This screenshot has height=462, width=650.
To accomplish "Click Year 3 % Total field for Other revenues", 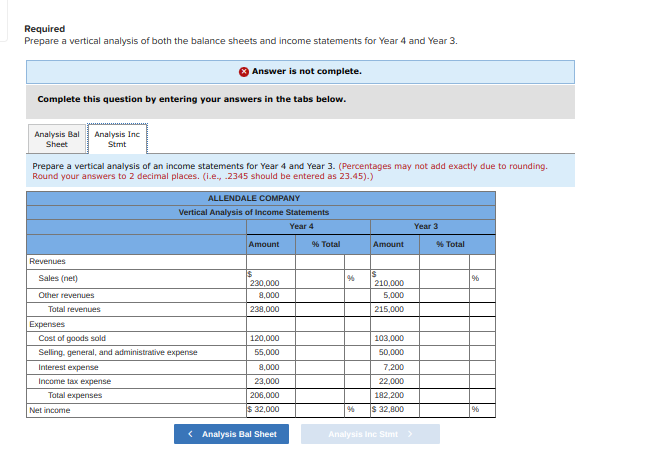I will click(x=444, y=295).
